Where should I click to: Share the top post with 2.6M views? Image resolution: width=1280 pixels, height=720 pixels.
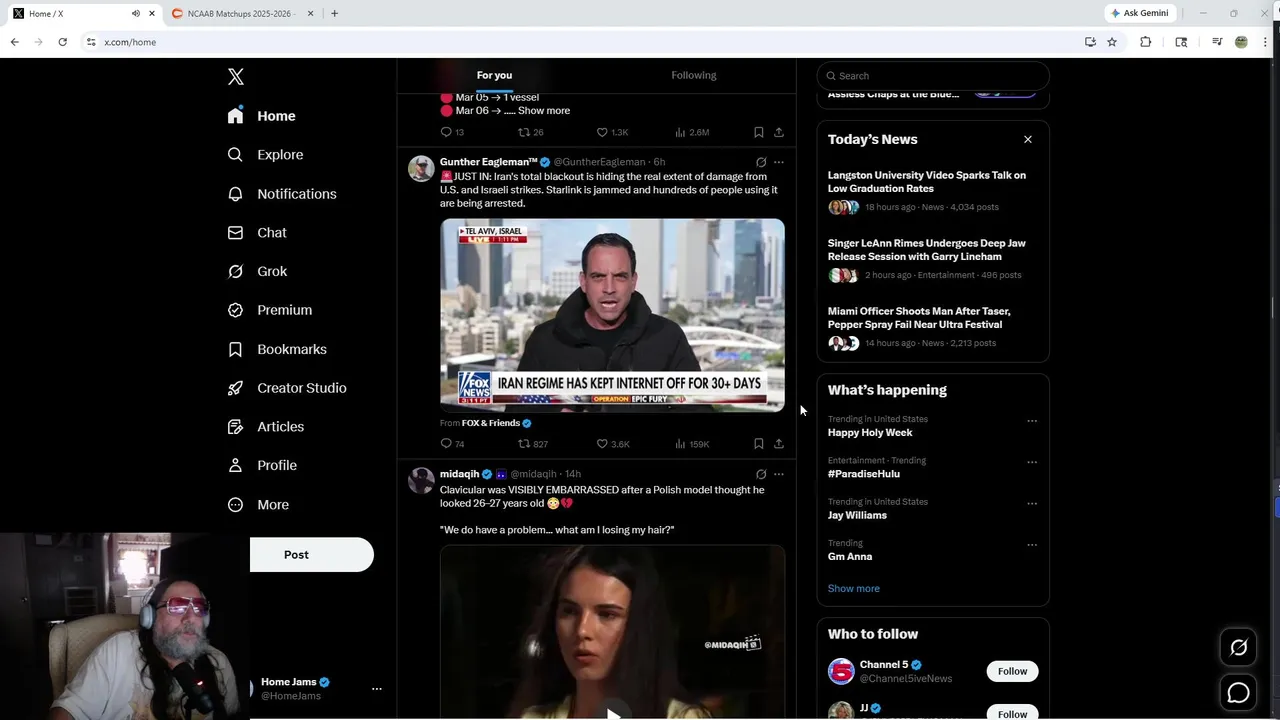point(778,132)
